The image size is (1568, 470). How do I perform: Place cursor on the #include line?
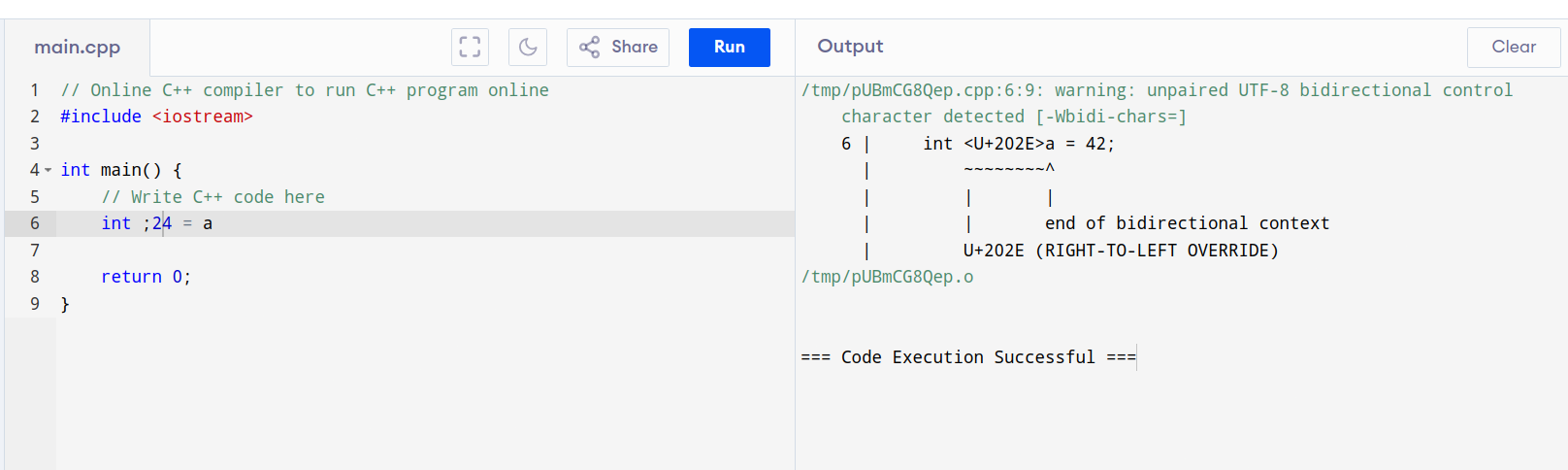coord(155,117)
